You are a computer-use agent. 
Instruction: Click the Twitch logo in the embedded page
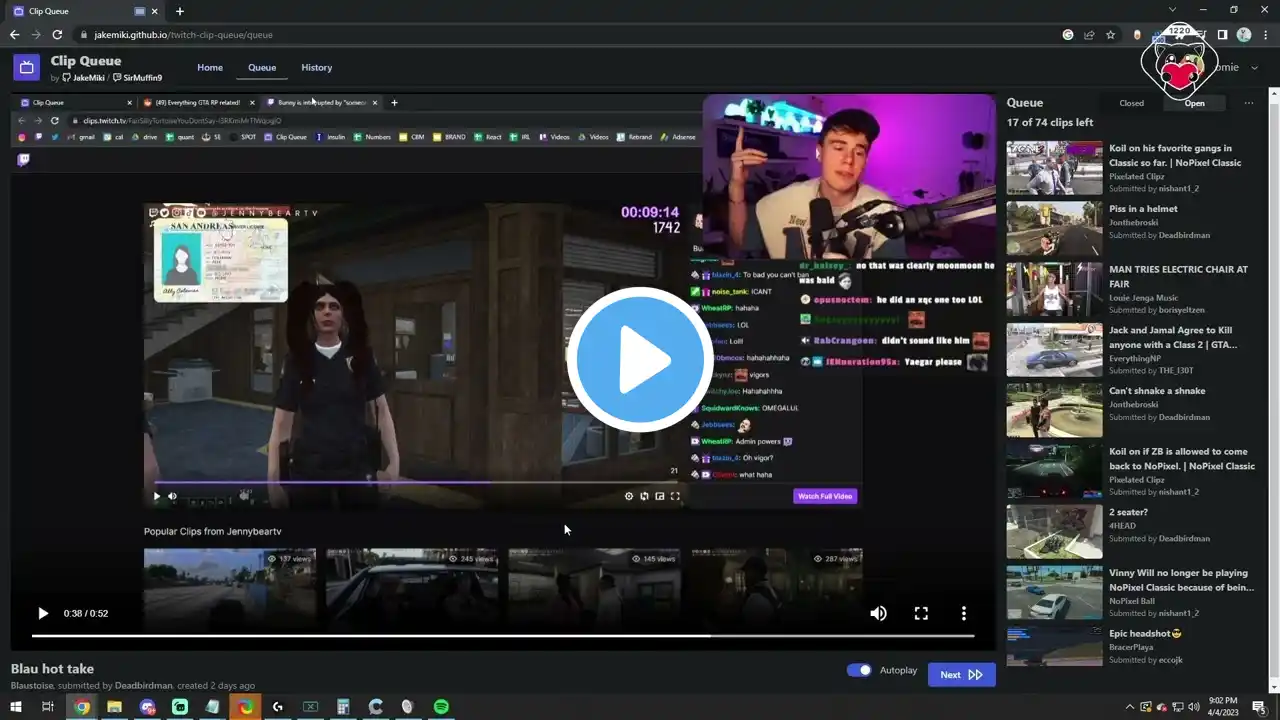(x=24, y=160)
